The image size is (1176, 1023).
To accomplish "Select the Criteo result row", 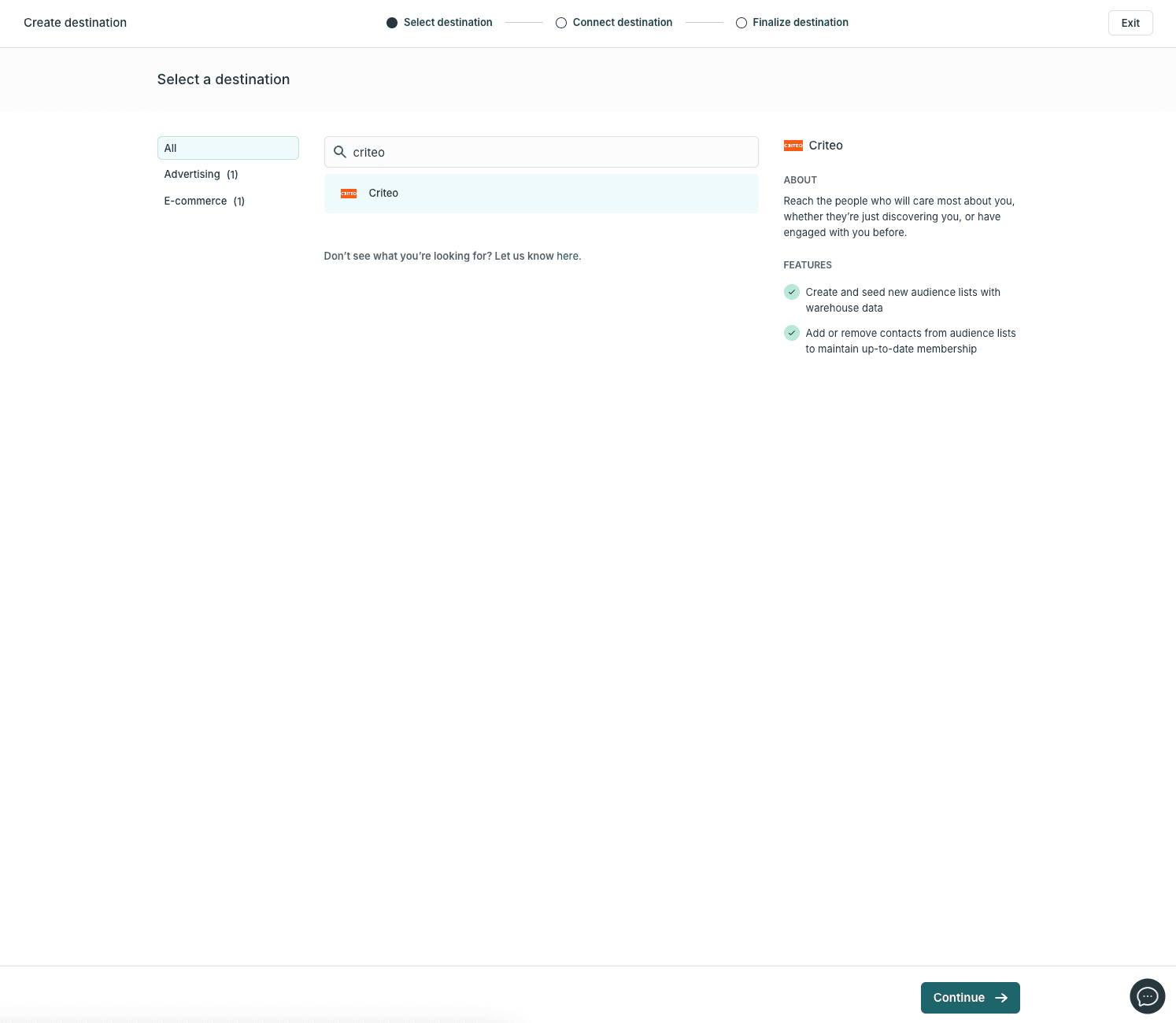I will click(x=541, y=193).
